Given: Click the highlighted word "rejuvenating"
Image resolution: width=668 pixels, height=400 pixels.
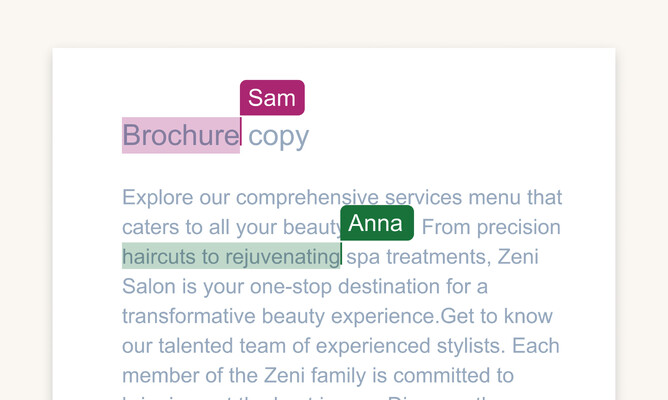Looking at the screenshot, I should [x=282, y=257].
